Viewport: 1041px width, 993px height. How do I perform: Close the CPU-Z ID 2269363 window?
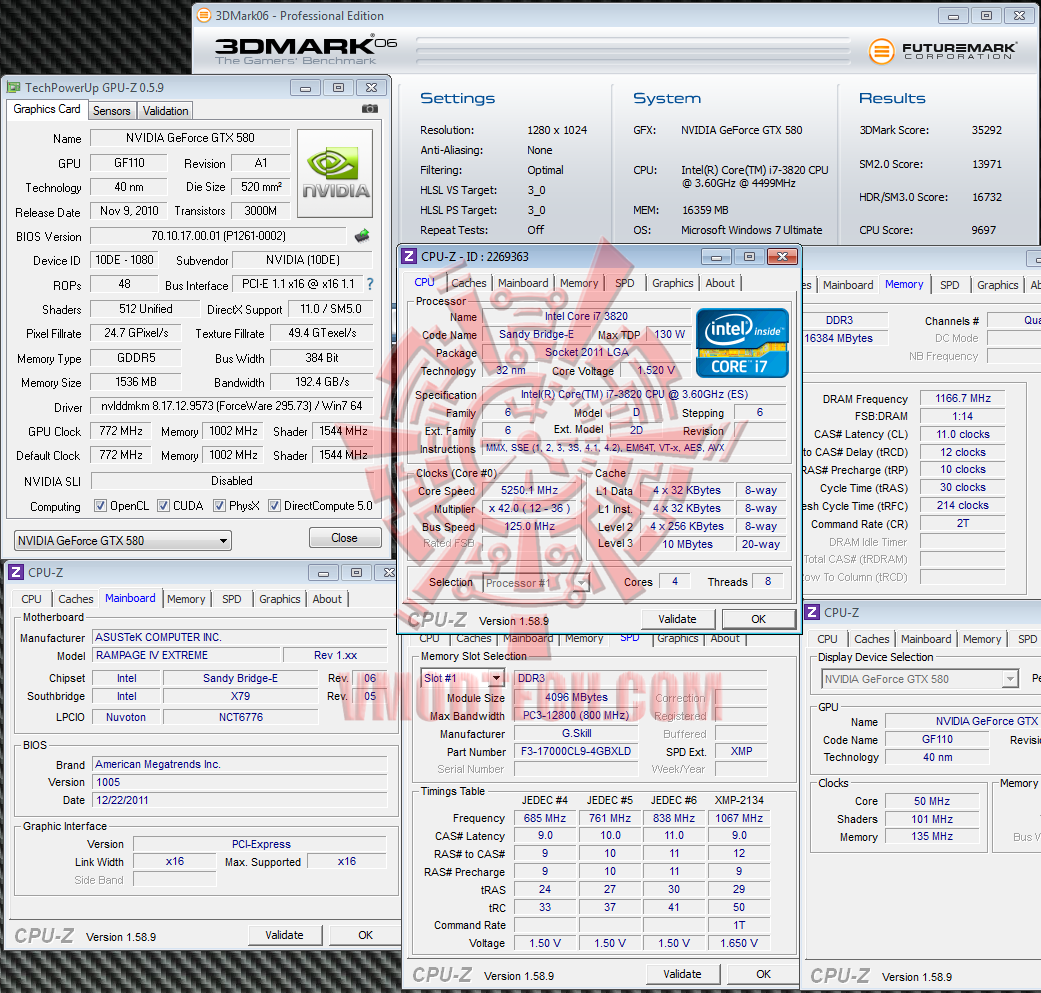point(782,257)
